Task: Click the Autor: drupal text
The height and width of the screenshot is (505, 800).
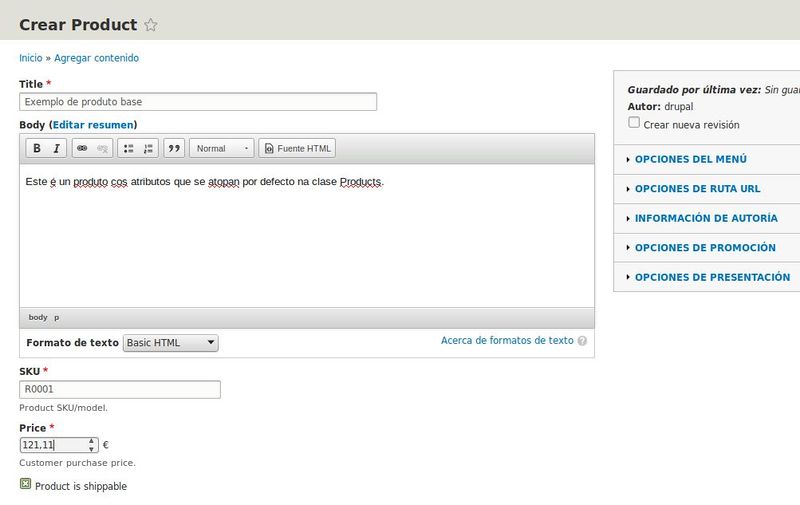Action: click(660, 107)
